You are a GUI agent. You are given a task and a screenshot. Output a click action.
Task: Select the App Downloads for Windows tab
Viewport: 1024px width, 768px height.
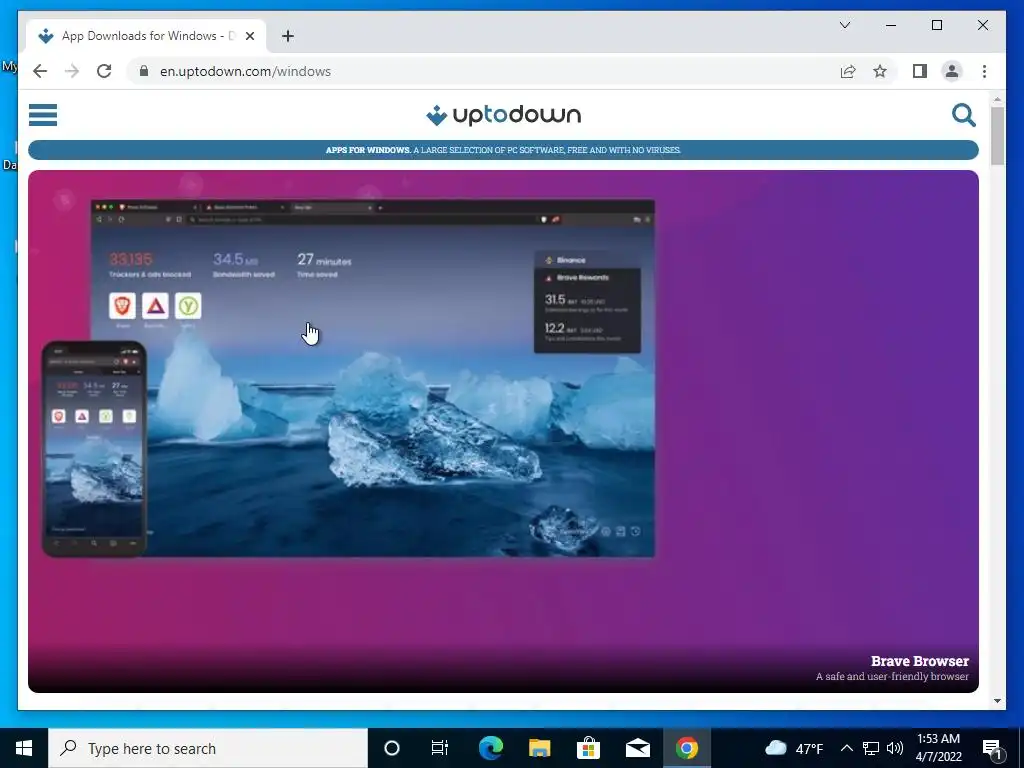(x=146, y=36)
